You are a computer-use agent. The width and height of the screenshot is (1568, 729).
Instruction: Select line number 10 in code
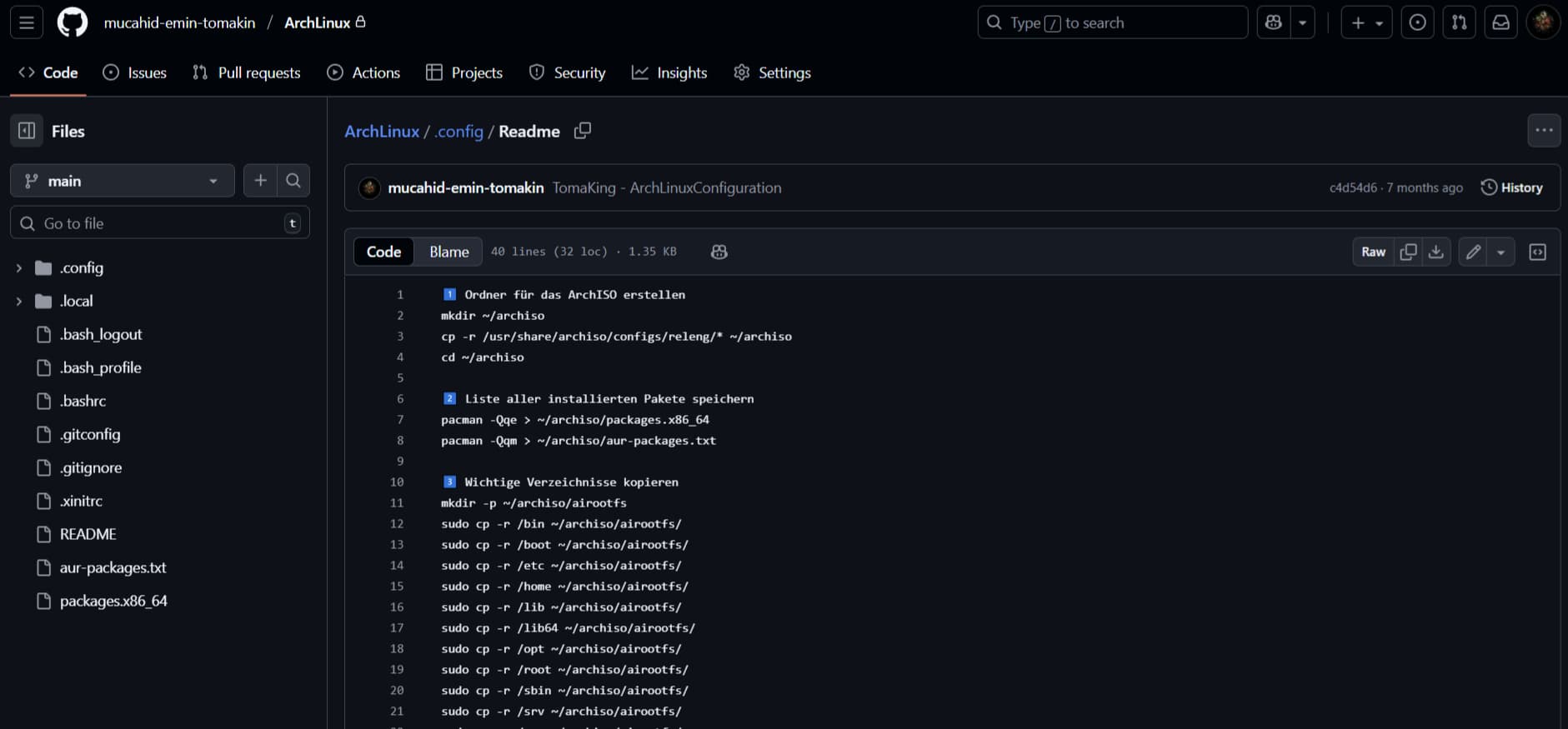coord(397,482)
